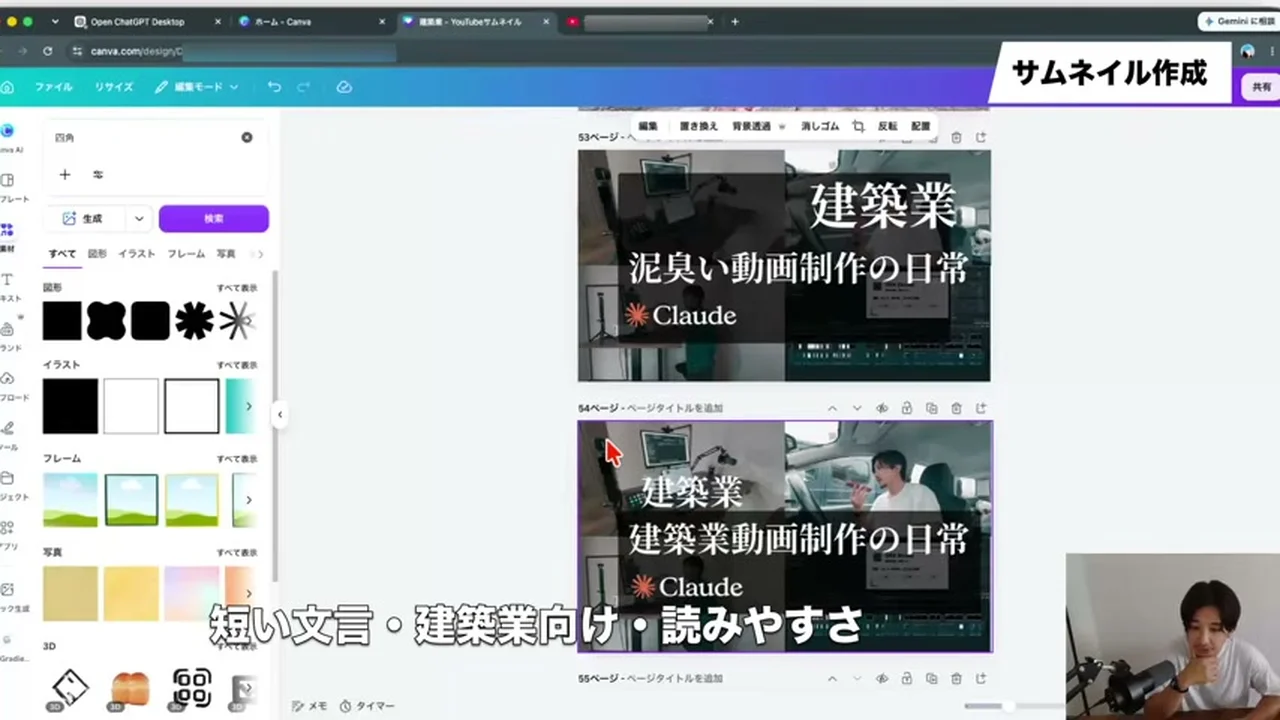The height and width of the screenshot is (720, 1280).
Task: Switch to the 図形 category tab
Action: point(97,254)
